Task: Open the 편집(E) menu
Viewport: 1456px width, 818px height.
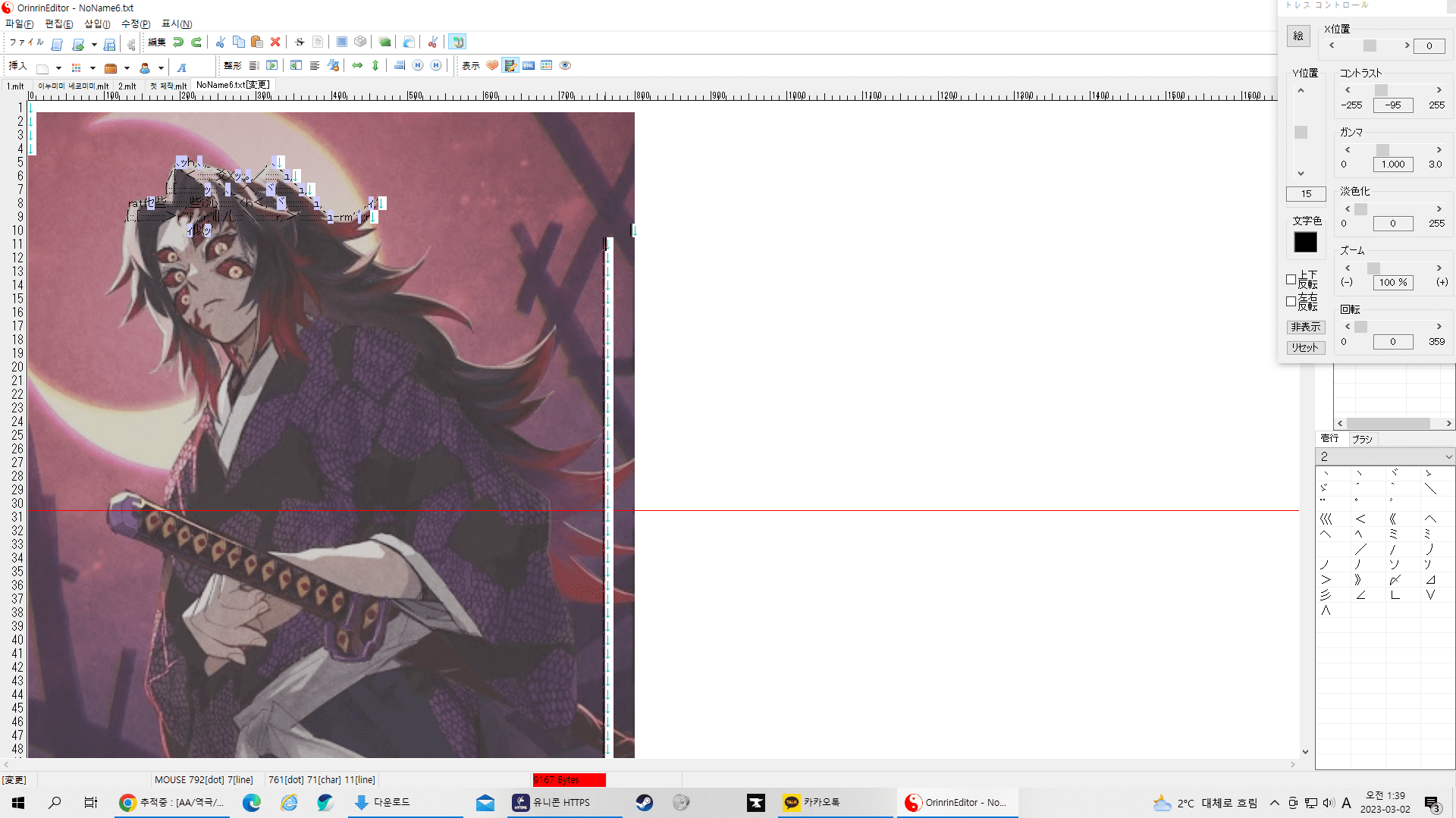Action: pos(58,24)
